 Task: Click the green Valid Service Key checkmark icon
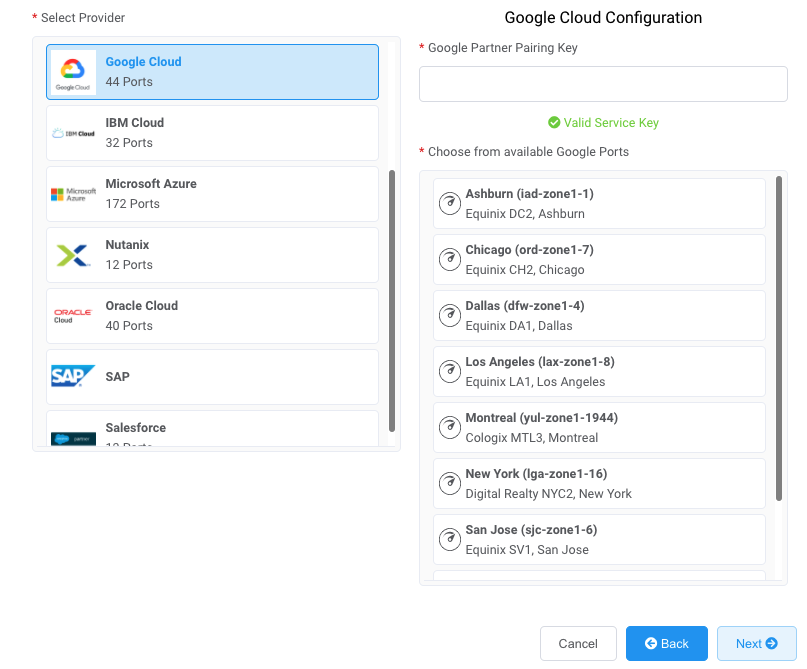coord(554,122)
